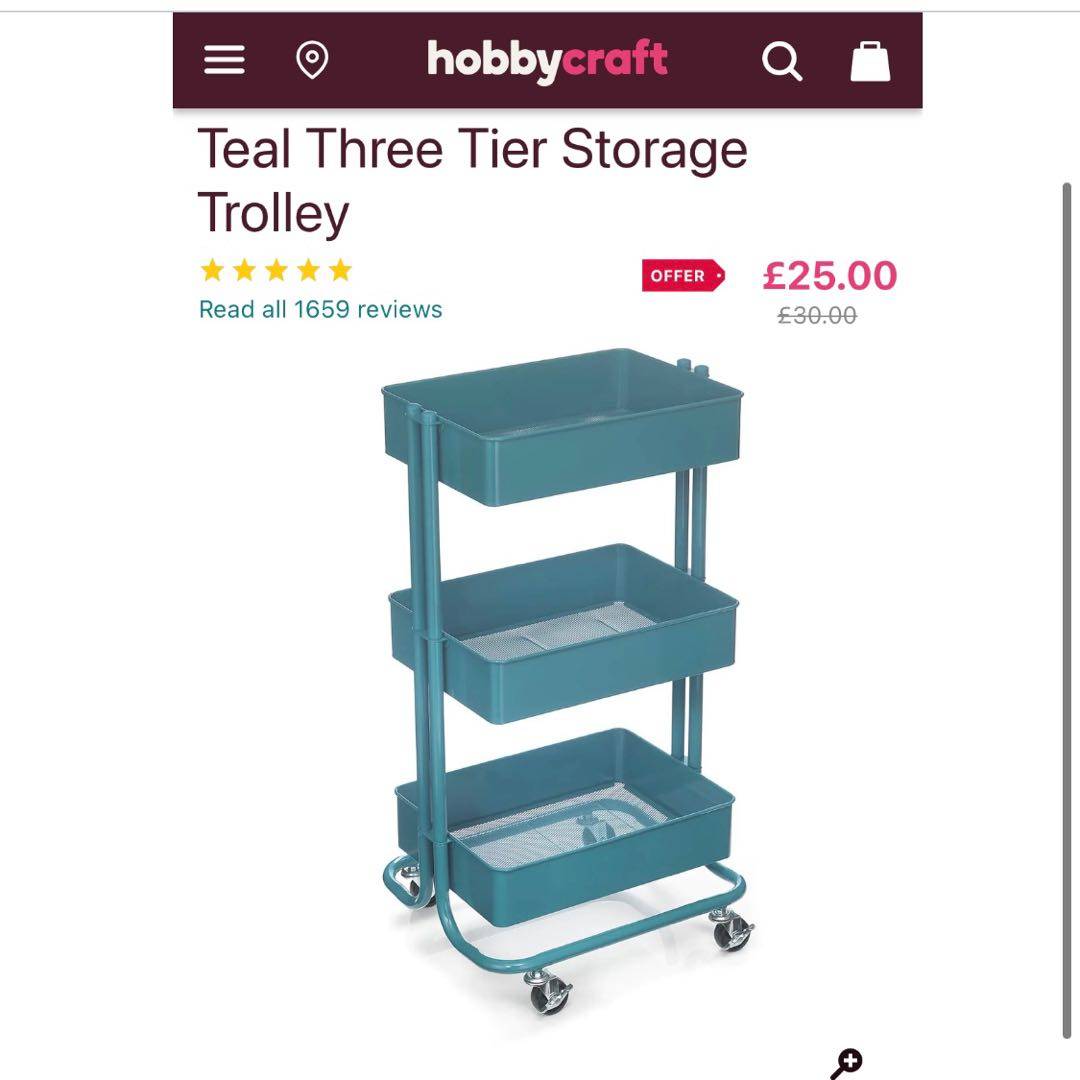Click the £25.00 offer price
This screenshot has width=1080, height=1080.
point(829,275)
